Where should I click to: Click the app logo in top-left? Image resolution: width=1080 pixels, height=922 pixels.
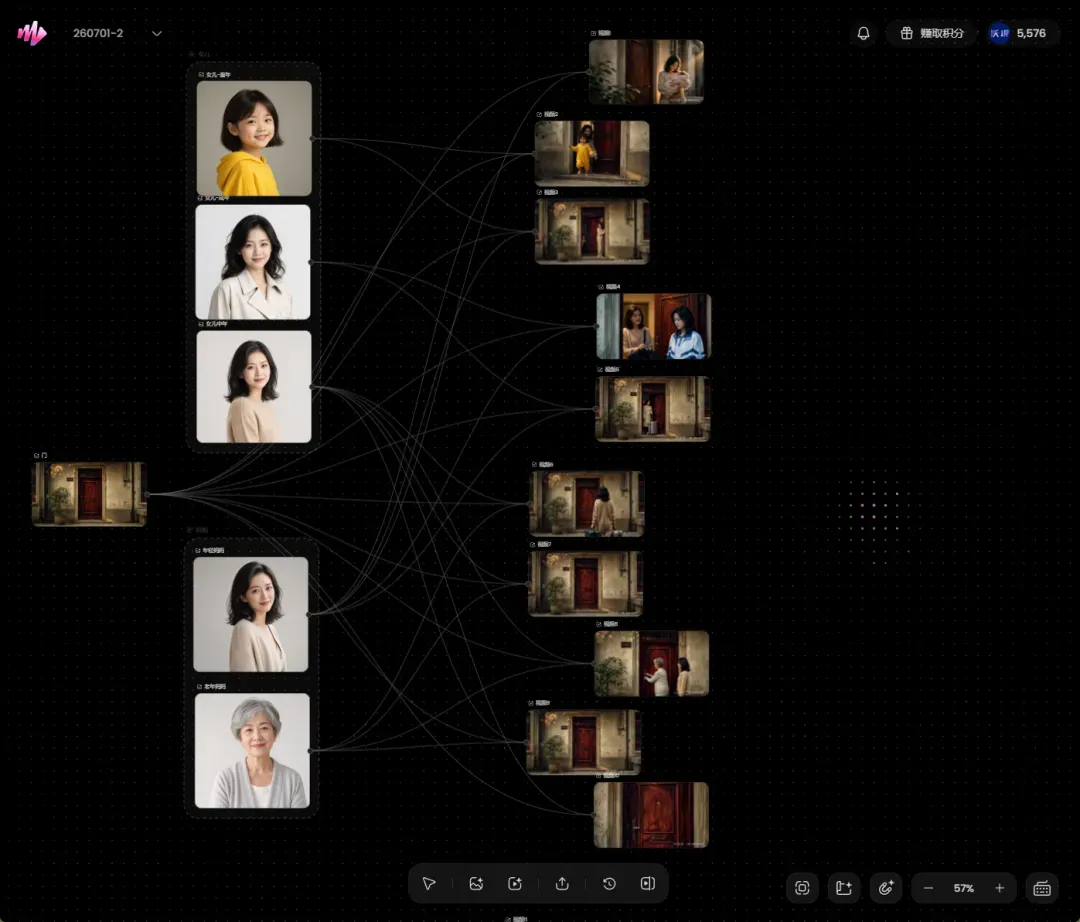tap(32, 32)
